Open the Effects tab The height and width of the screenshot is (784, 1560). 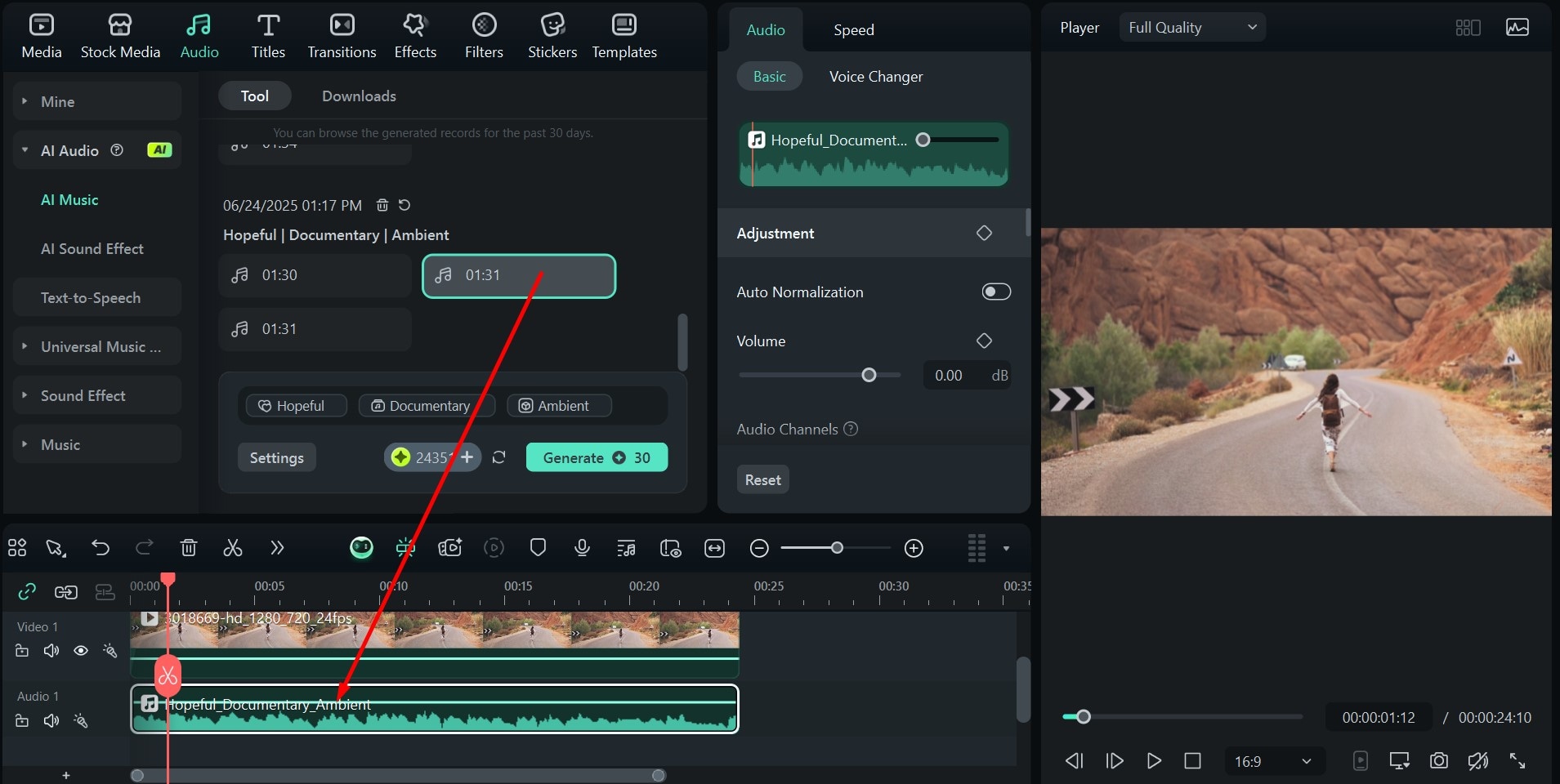(x=415, y=37)
